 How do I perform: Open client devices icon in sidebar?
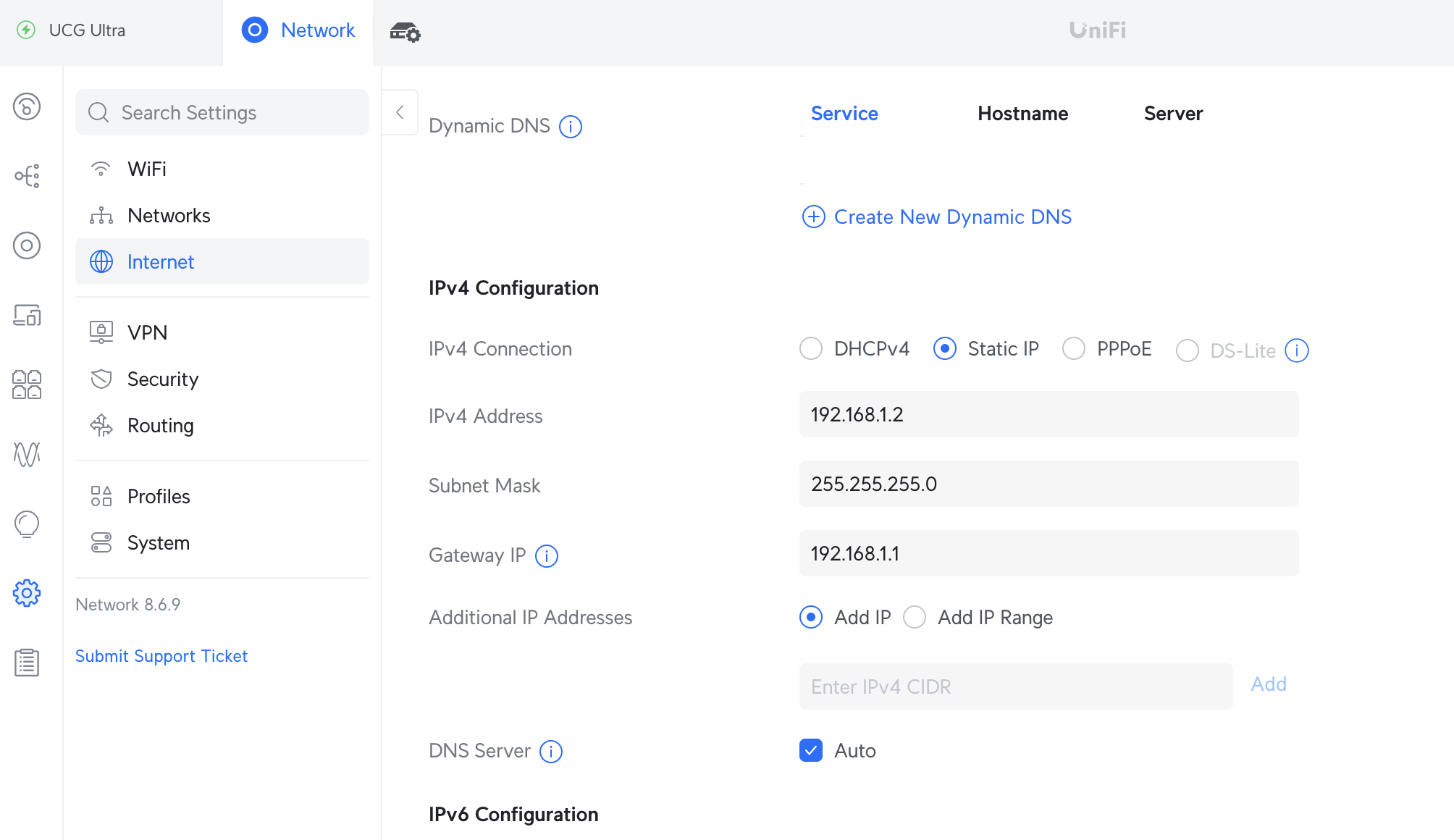pyautogui.click(x=27, y=315)
